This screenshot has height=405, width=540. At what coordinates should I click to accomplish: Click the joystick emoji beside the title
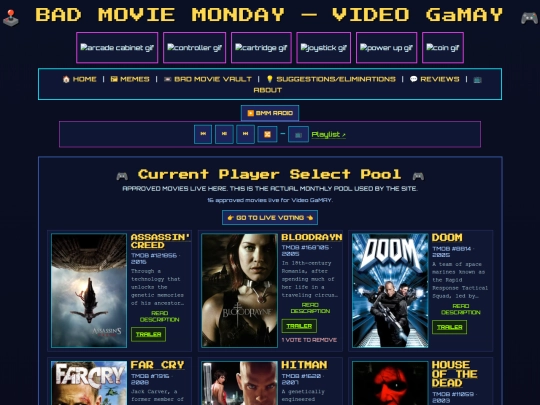11,18
